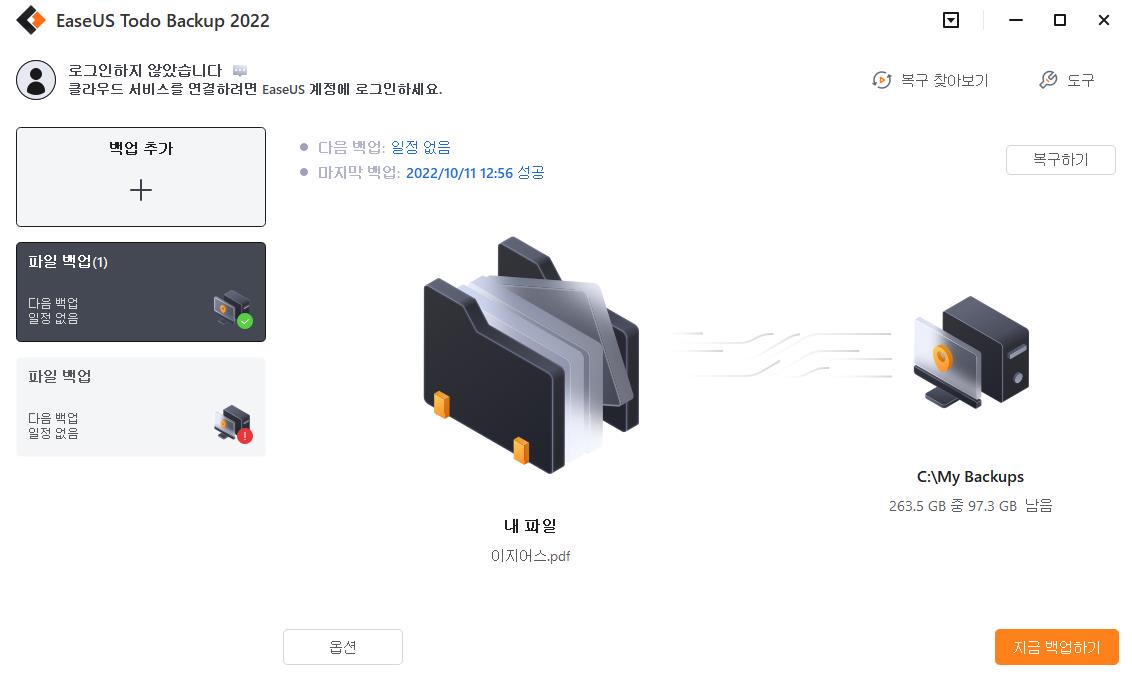
Task: Minimize the EaseUS Todo Backup window
Action: pos(1016,20)
